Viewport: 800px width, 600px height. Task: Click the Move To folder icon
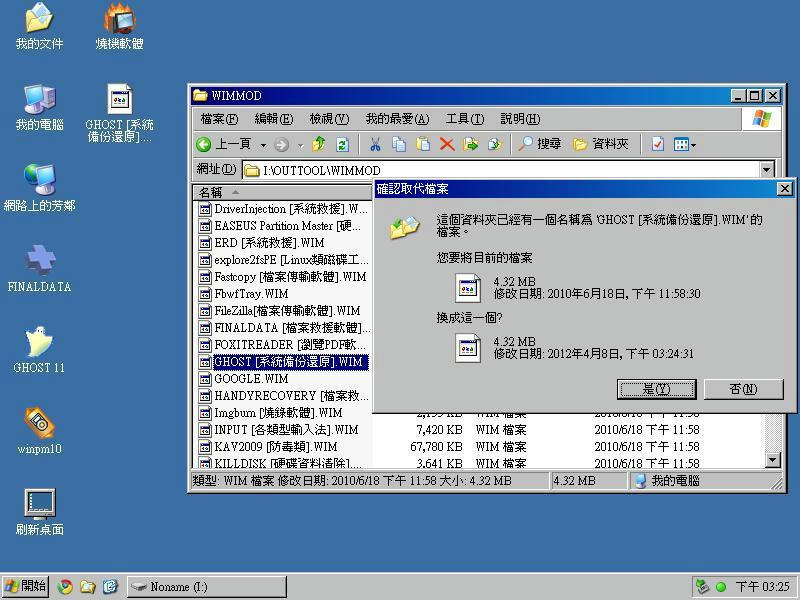(470, 144)
